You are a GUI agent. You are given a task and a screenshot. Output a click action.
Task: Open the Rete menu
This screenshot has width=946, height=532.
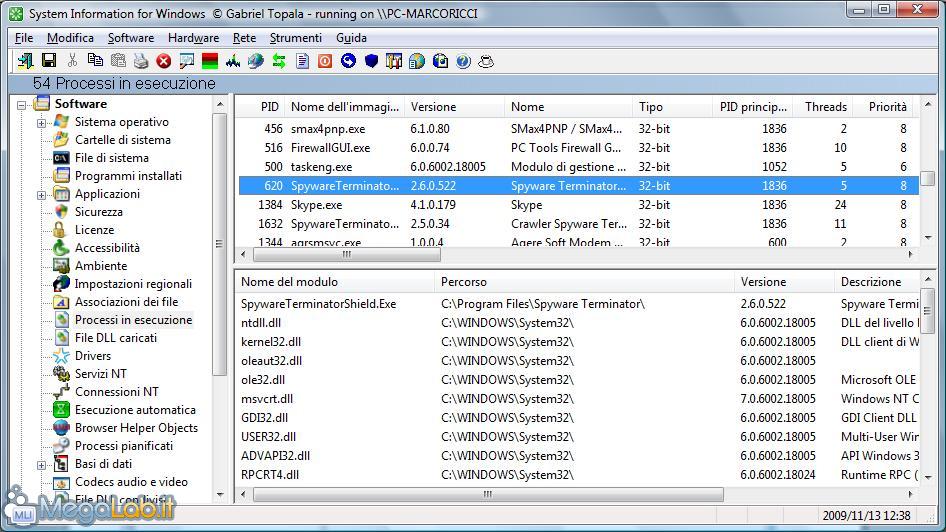[x=244, y=38]
